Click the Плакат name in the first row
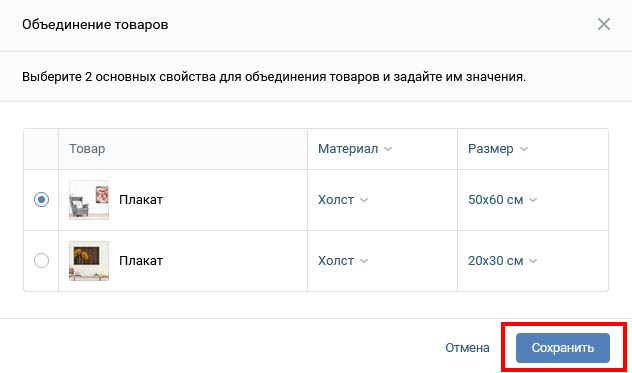632x373 pixels. [x=141, y=200]
